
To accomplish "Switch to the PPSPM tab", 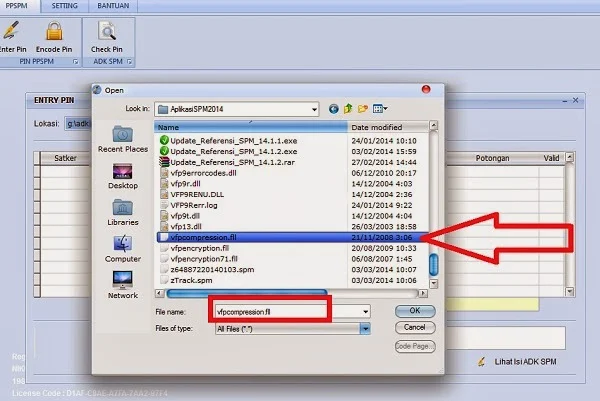I will click(17, 6).
